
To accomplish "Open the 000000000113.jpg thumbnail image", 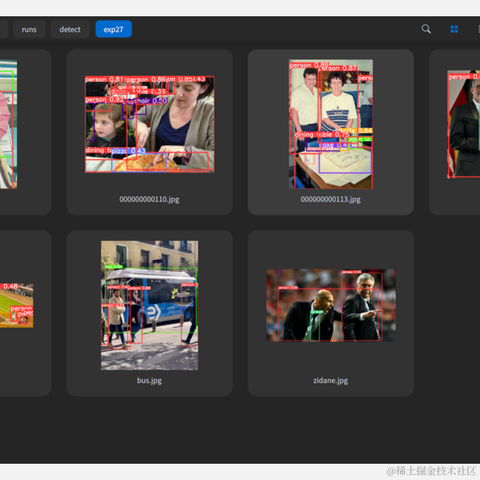I will (x=331, y=124).
